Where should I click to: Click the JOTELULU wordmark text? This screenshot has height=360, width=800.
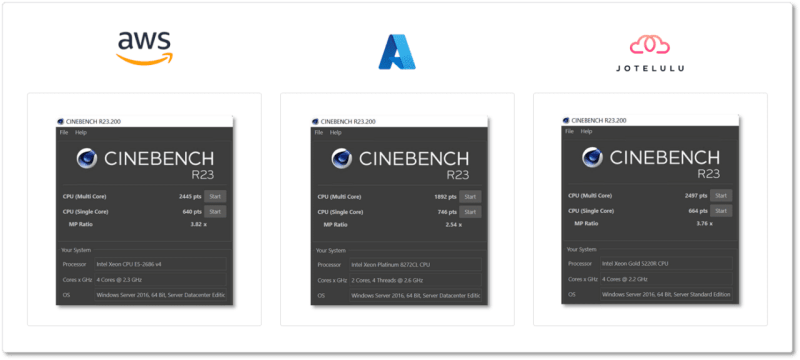649,68
